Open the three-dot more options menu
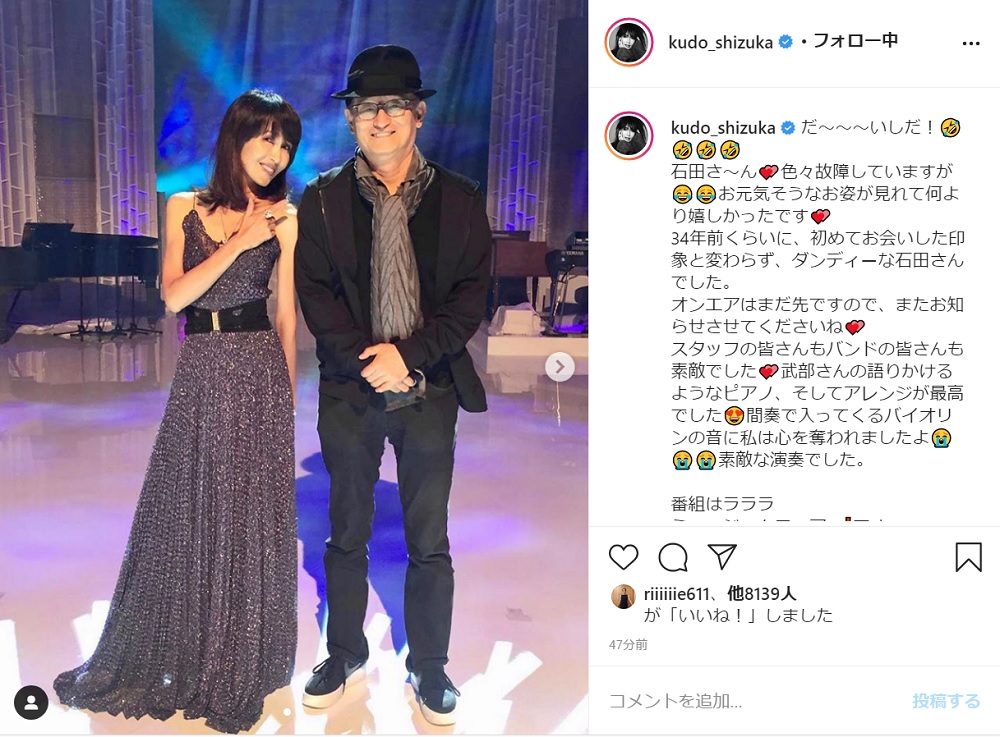The width and height of the screenshot is (1000, 737). coord(970,43)
